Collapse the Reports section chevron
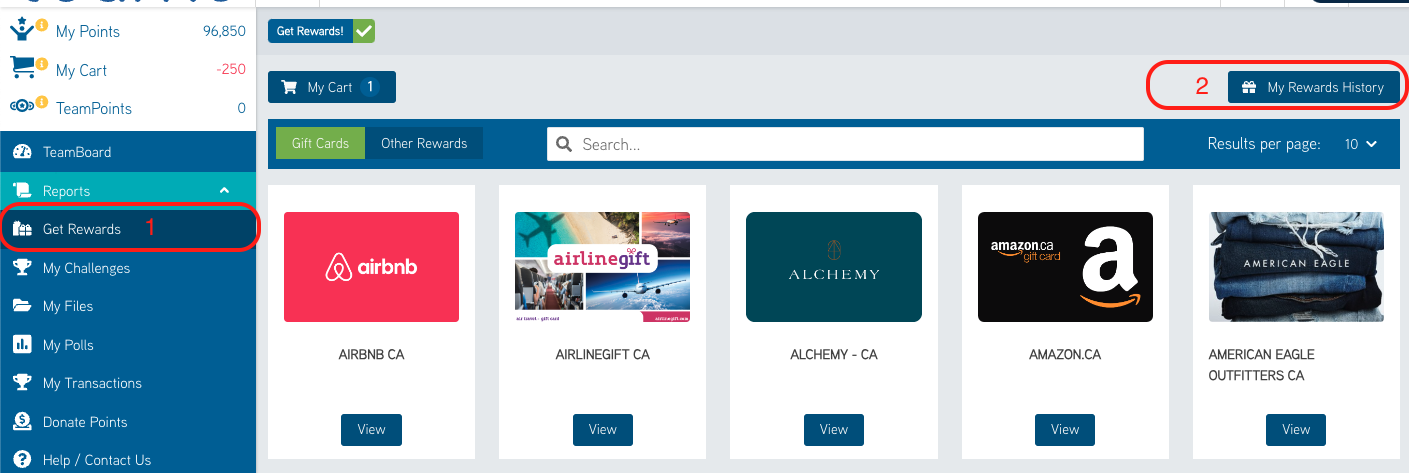The height and width of the screenshot is (473, 1409). pyautogui.click(x=225, y=190)
